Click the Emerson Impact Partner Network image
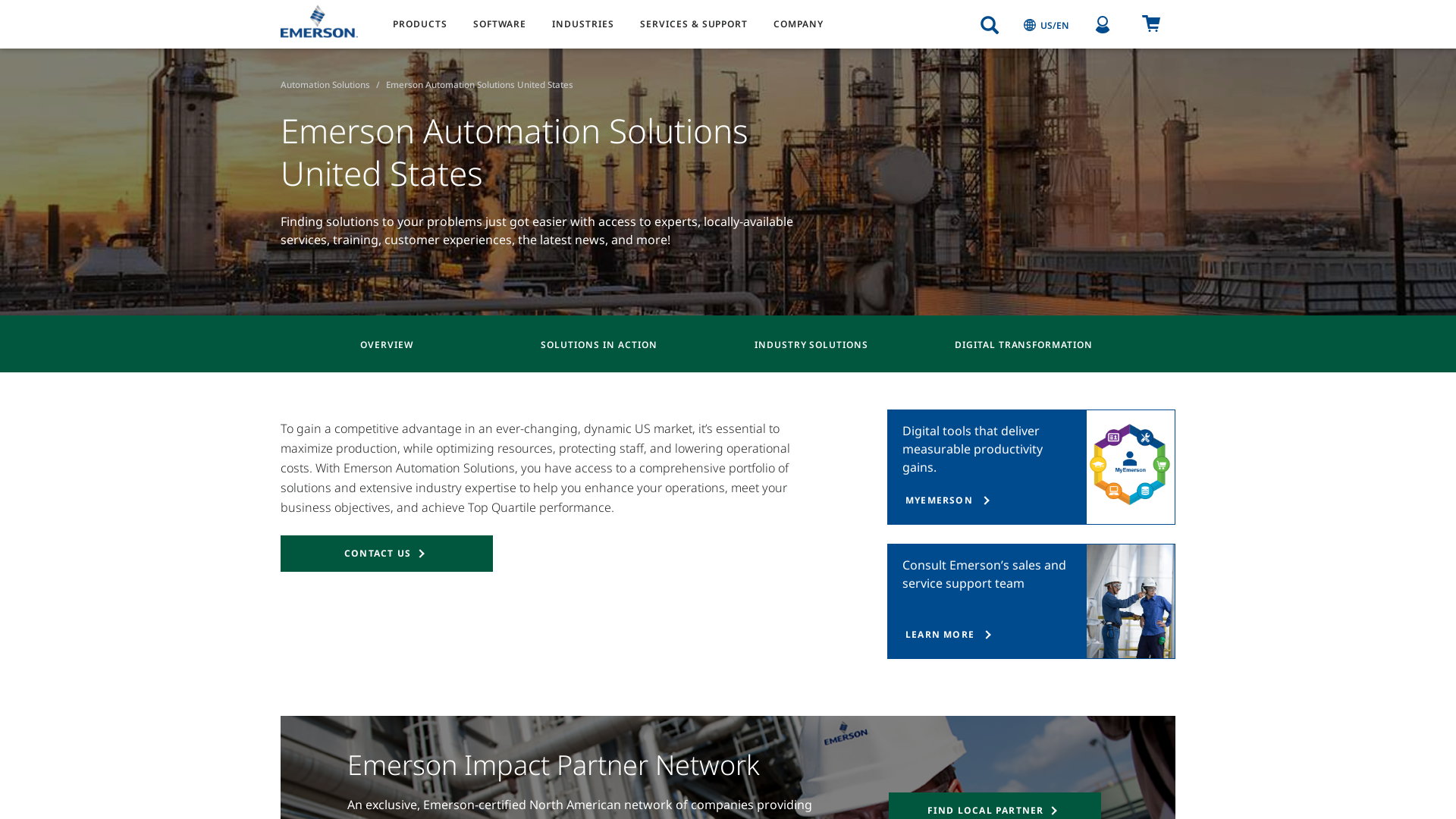The height and width of the screenshot is (819, 1456). click(727, 767)
